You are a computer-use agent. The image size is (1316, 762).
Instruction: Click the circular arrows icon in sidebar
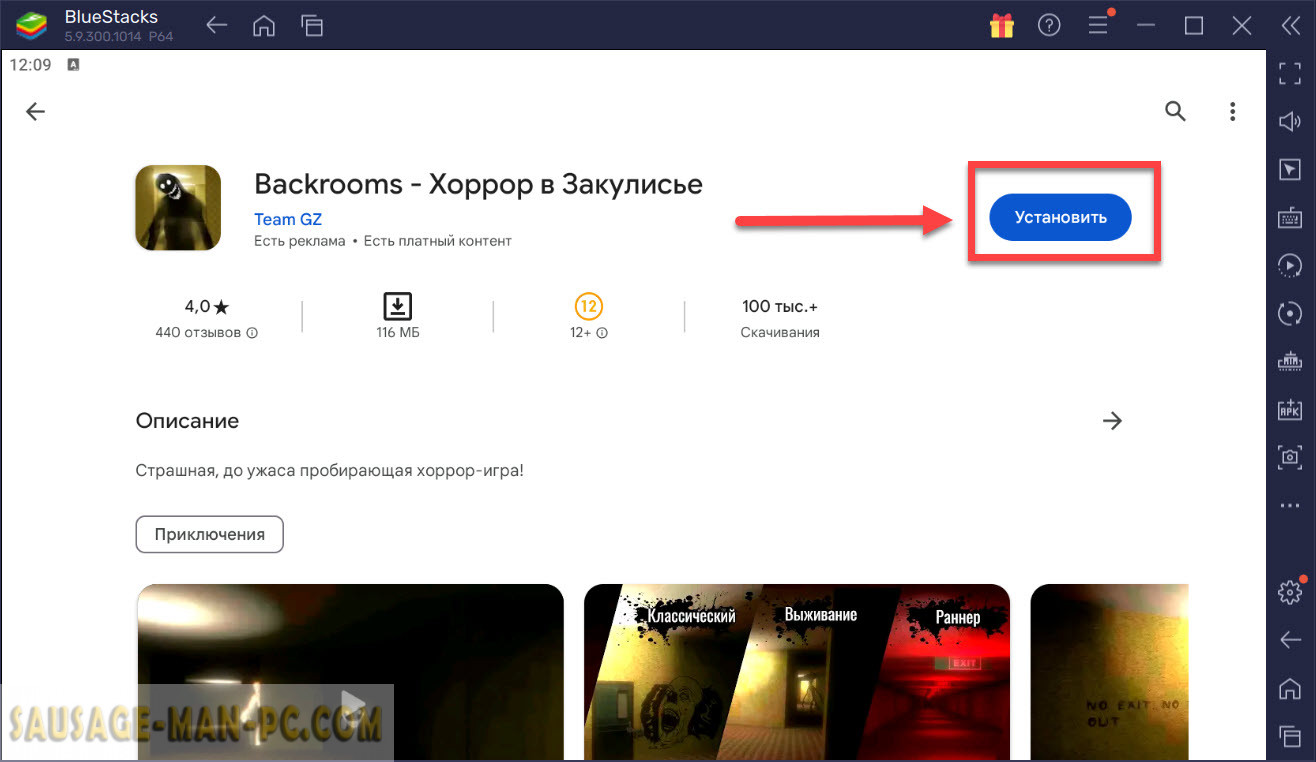click(x=1290, y=313)
